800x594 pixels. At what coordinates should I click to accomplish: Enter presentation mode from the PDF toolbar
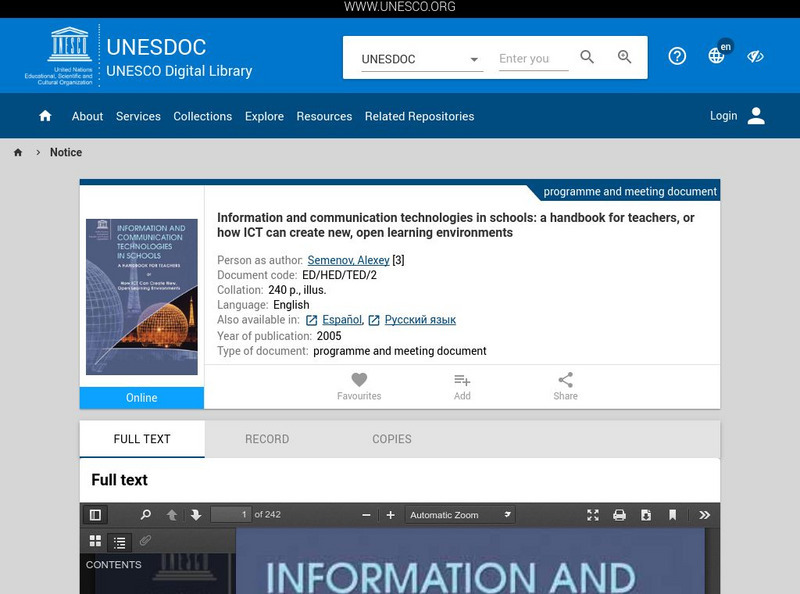click(x=593, y=514)
